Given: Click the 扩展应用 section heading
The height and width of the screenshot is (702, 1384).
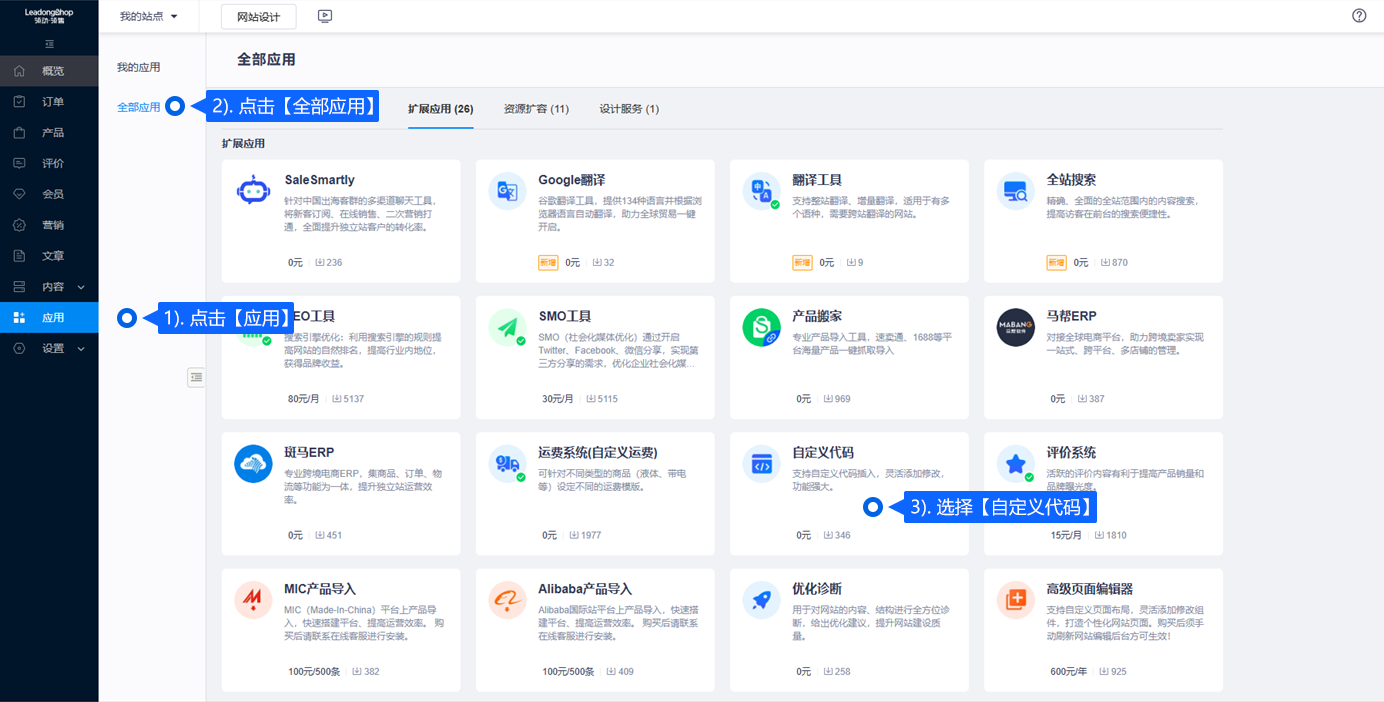Looking at the screenshot, I should [243, 143].
